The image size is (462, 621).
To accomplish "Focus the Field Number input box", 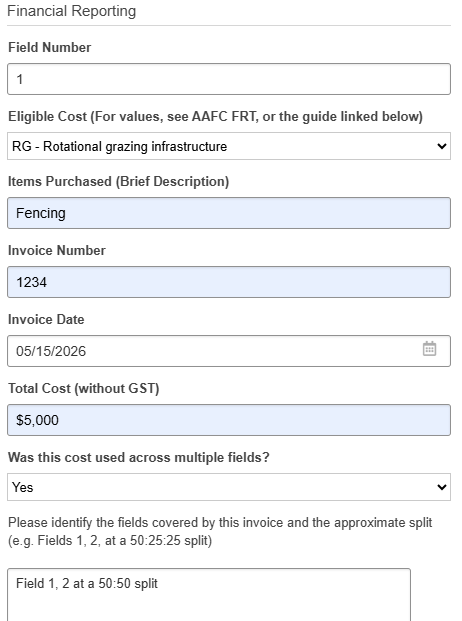I will coord(229,79).
